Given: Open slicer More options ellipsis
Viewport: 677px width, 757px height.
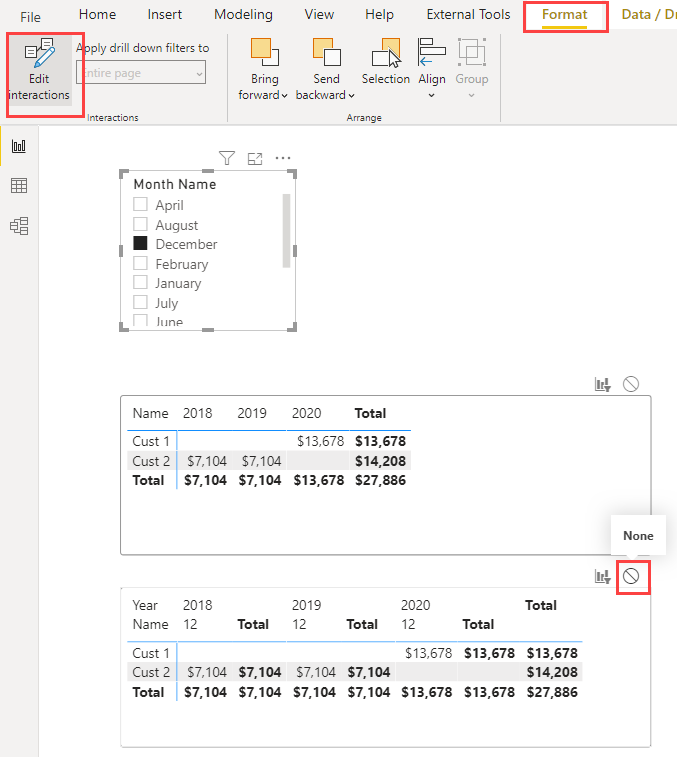Looking at the screenshot, I should [x=283, y=158].
